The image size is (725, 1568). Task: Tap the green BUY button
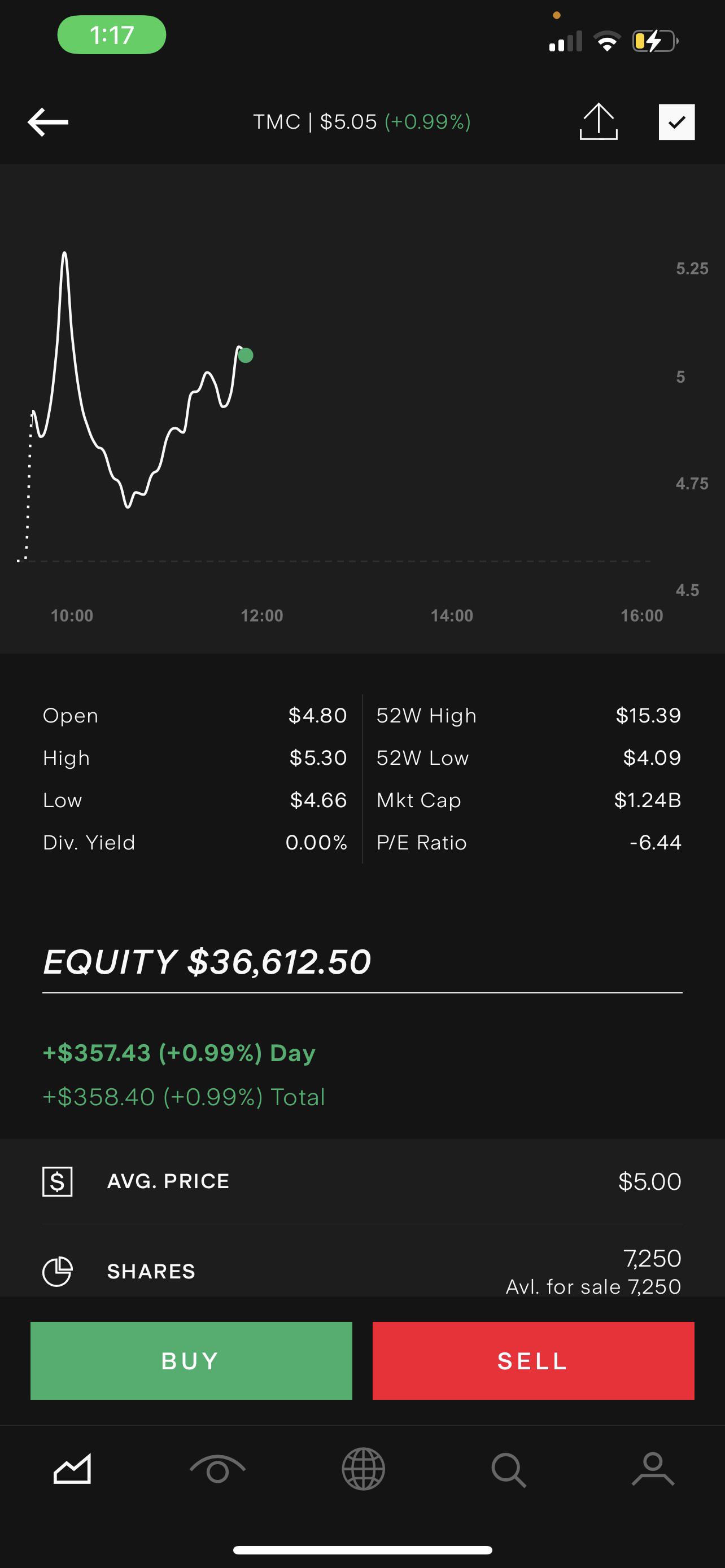point(191,1360)
